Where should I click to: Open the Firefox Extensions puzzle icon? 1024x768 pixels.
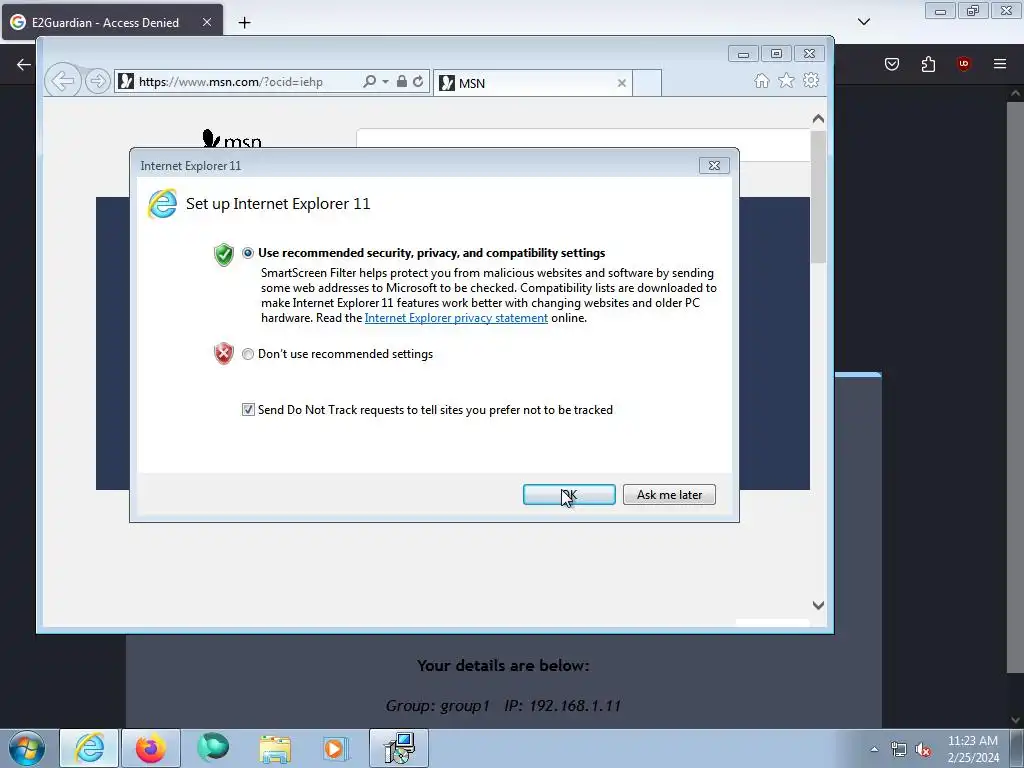(x=928, y=64)
